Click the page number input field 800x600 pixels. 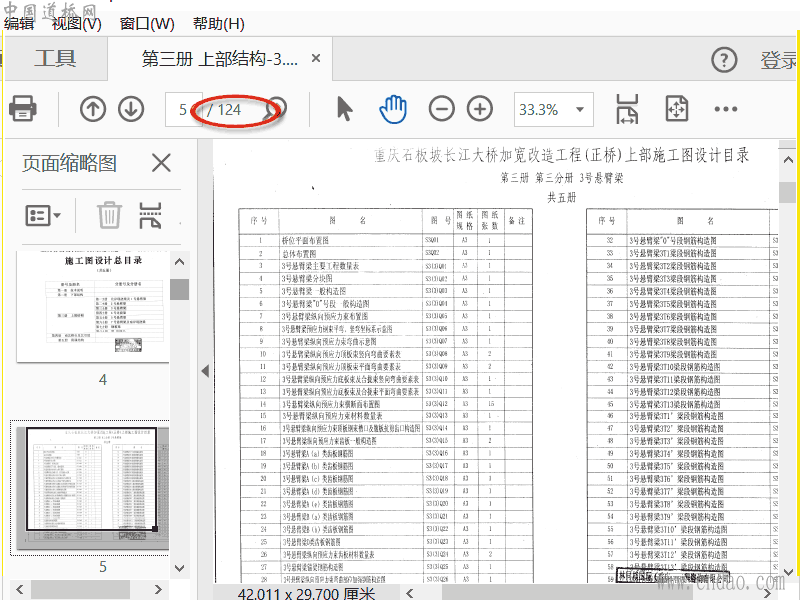[183, 109]
